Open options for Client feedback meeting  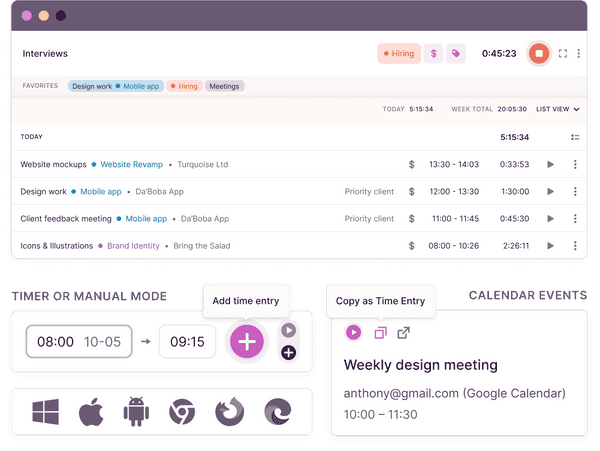[x=575, y=218]
